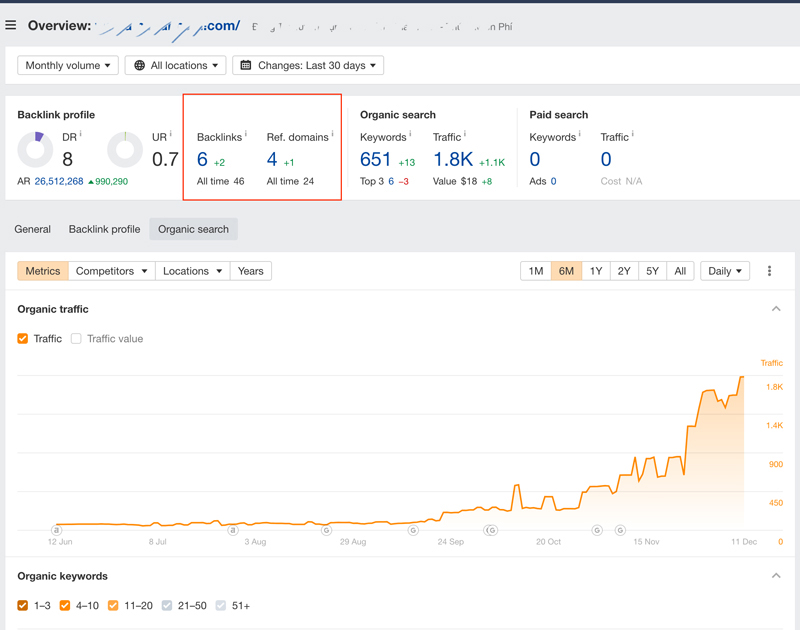Set chart range to 2Y
This screenshot has height=630, width=800.
click(624, 271)
